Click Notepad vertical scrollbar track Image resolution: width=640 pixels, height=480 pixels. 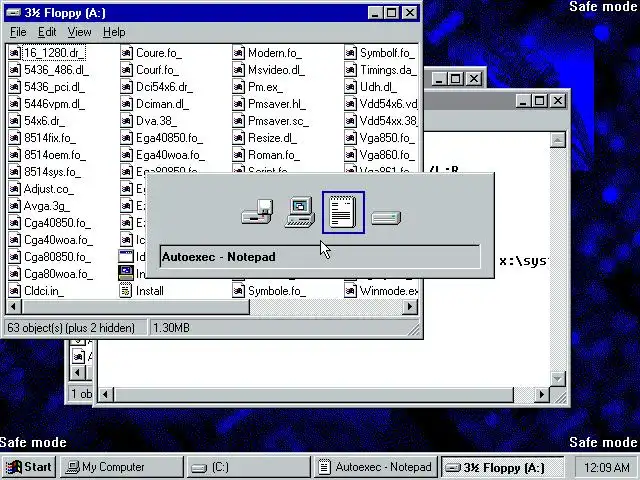[557, 259]
